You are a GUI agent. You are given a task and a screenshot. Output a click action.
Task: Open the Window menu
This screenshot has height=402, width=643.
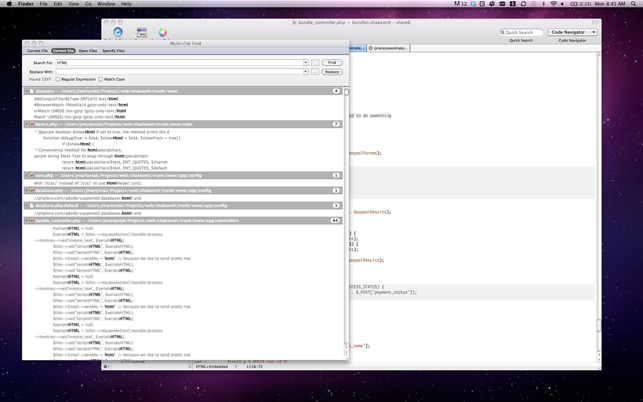click(x=106, y=4)
